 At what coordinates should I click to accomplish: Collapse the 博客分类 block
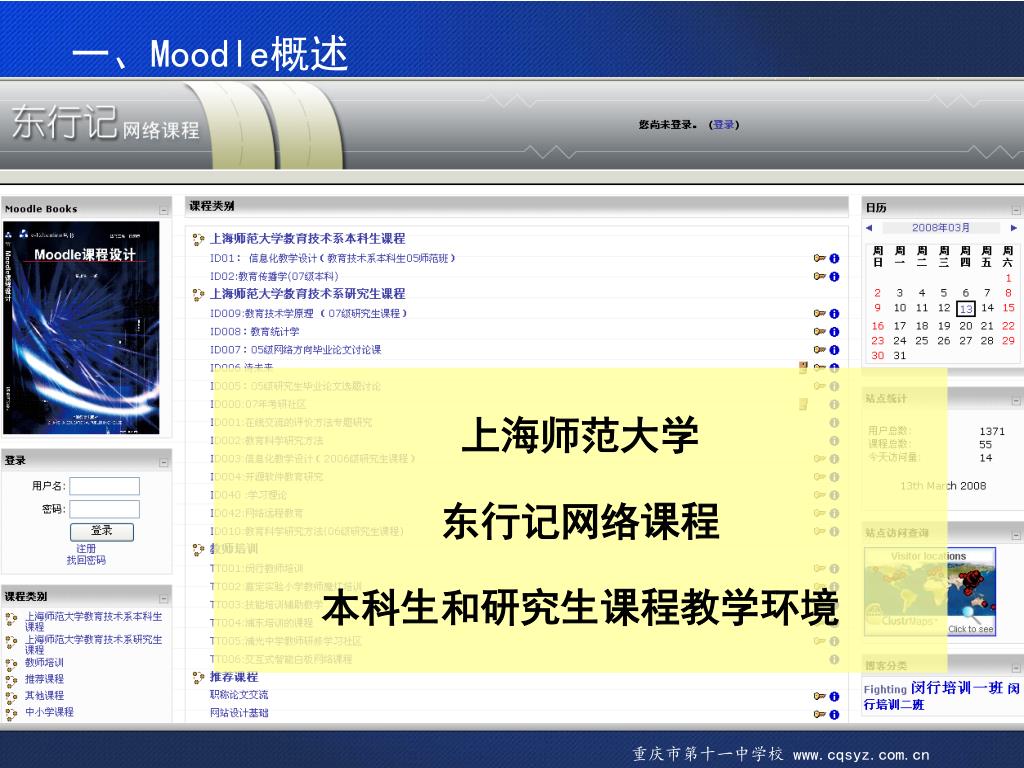[1016, 668]
